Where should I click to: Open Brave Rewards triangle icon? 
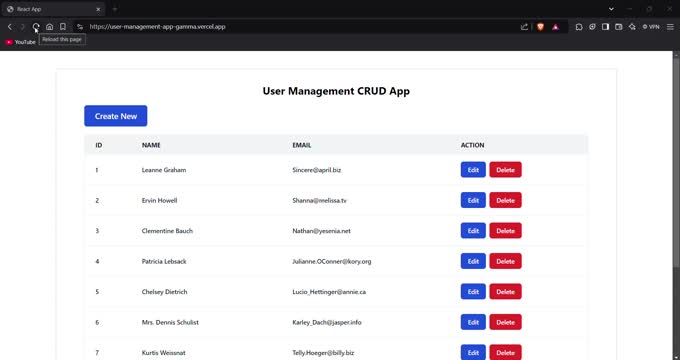pyautogui.click(x=556, y=27)
